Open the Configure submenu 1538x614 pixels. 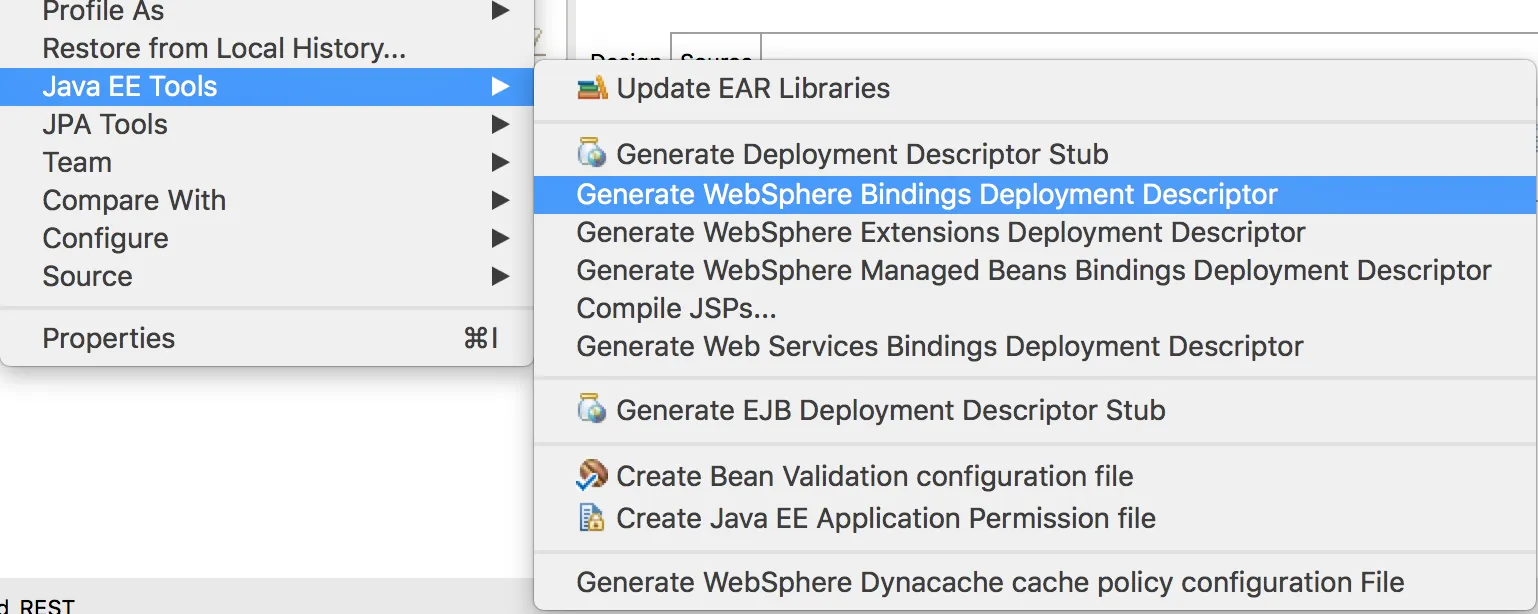click(105, 239)
